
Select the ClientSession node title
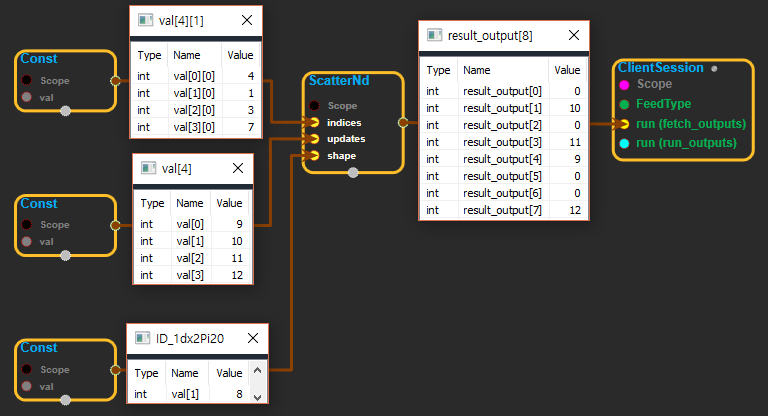point(660,67)
